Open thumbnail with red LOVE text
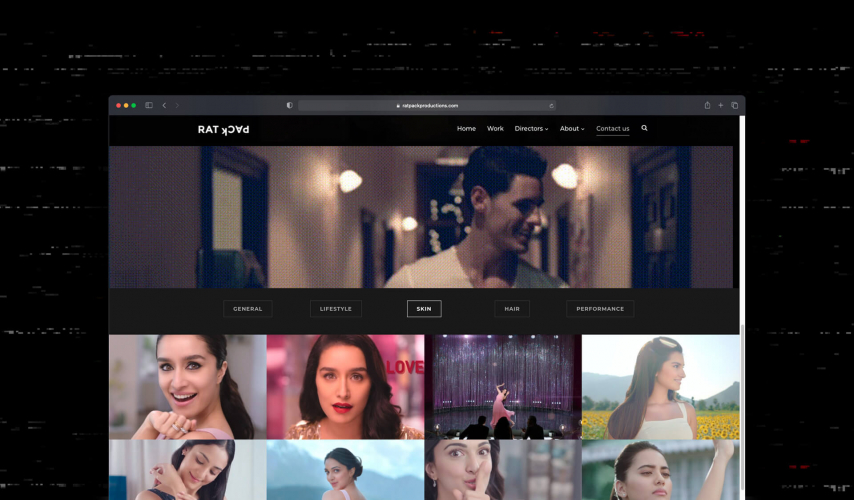 tap(345, 387)
